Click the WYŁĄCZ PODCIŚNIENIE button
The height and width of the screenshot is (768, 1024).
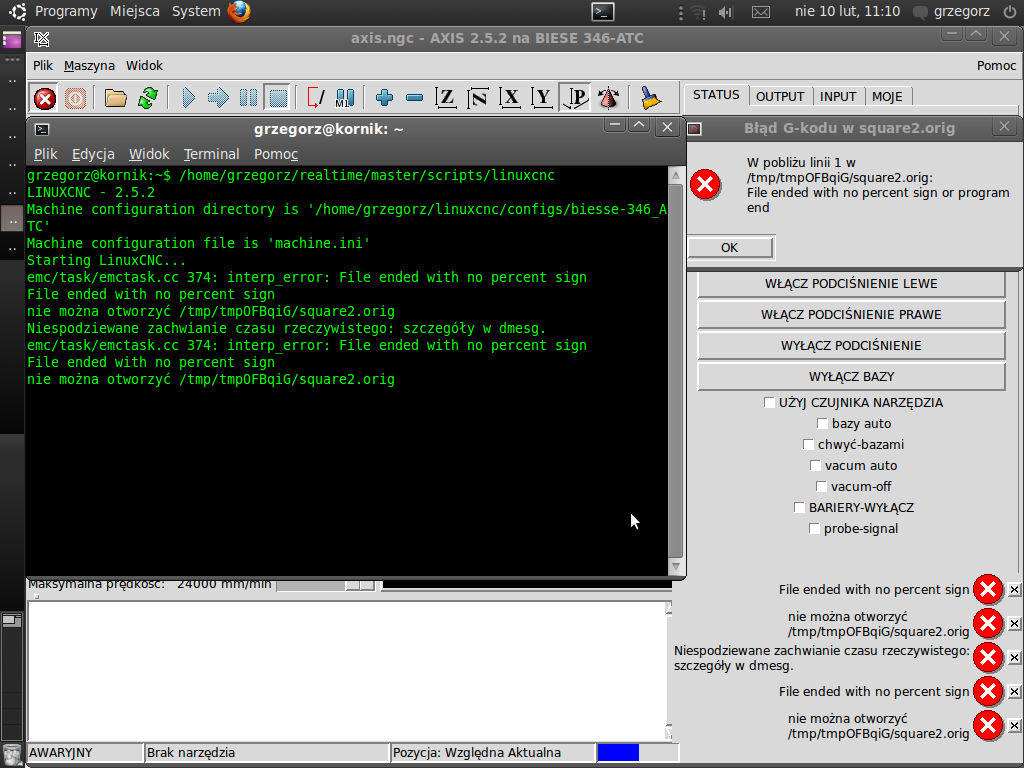851,345
